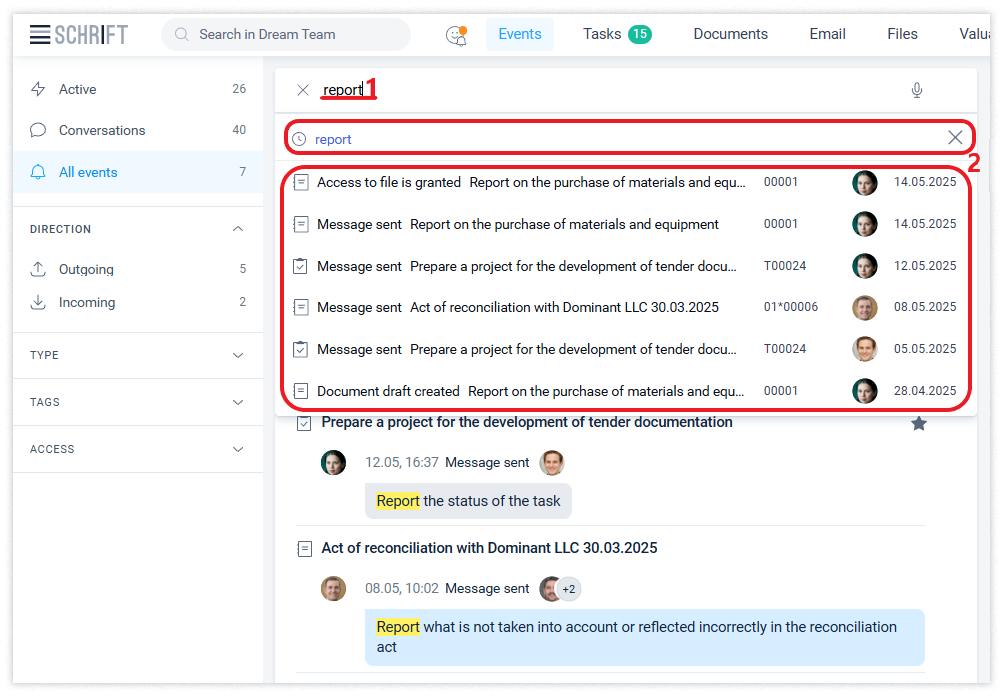Collapse the Direction filter section
1003x697 pixels.
tap(238, 229)
